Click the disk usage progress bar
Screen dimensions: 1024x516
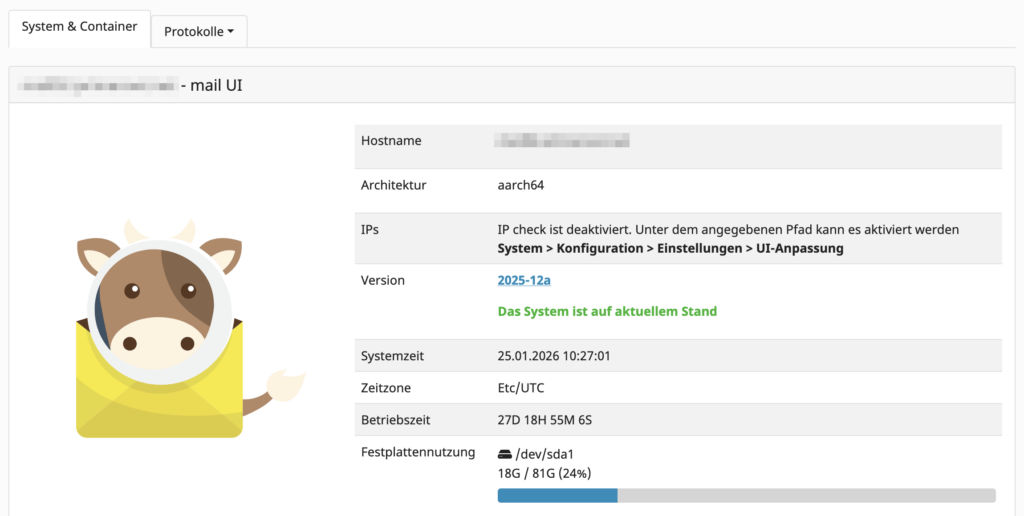tap(745, 495)
